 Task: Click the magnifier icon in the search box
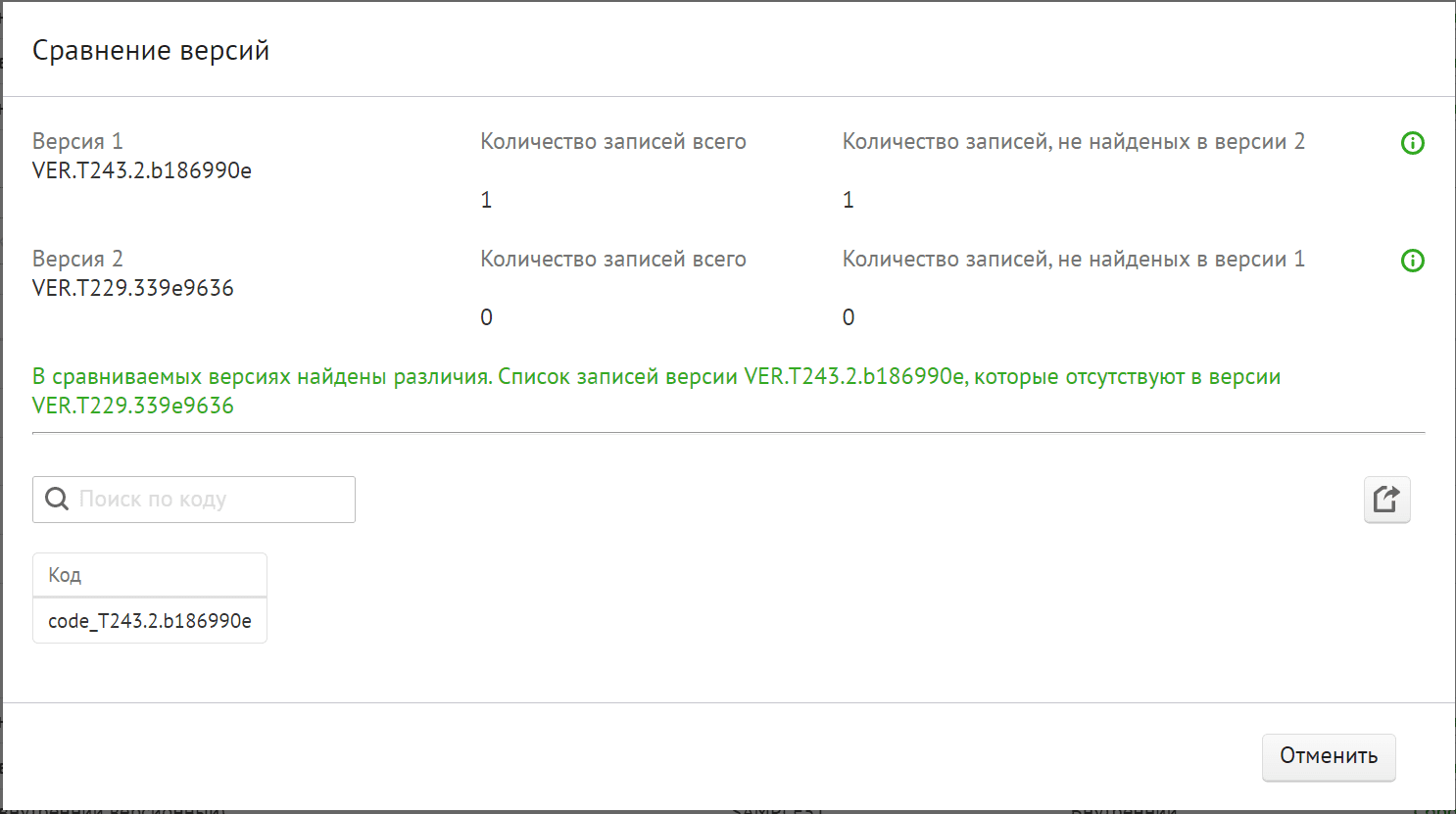[x=58, y=500]
